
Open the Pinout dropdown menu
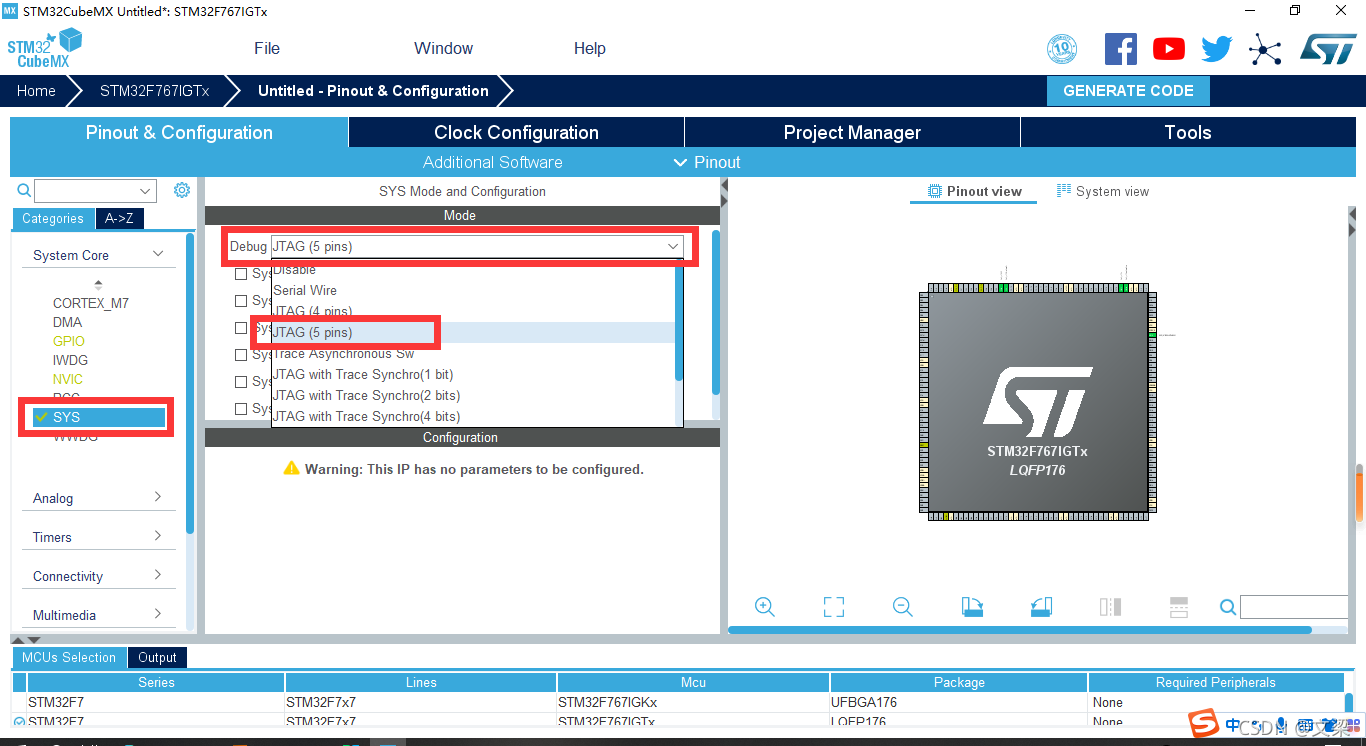click(707, 162)
